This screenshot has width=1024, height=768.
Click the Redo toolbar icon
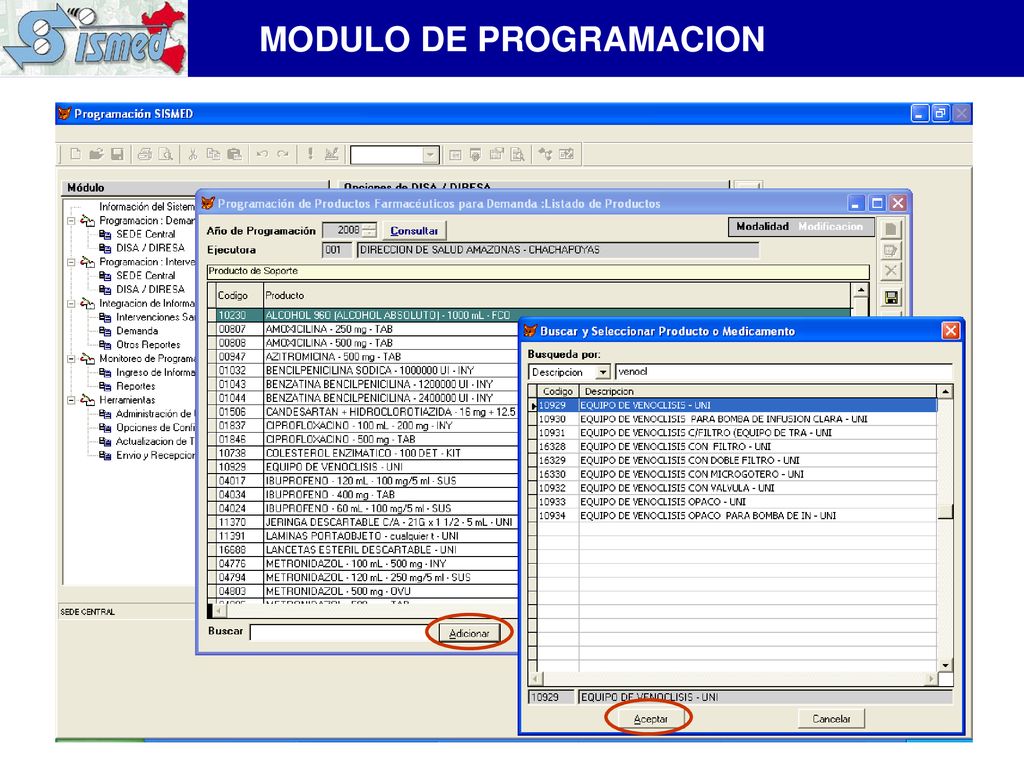tap(283, 154)
